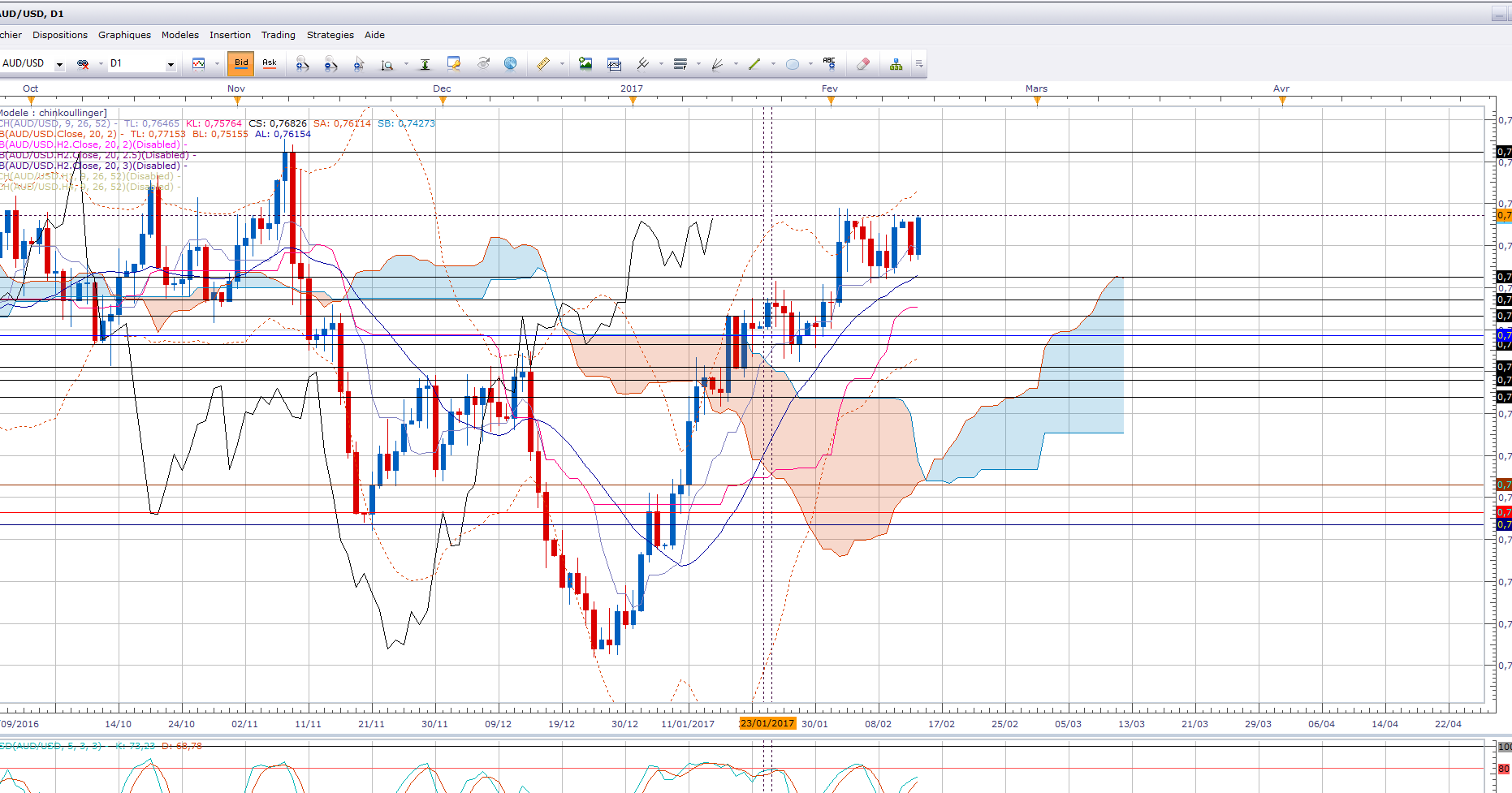Select the fan lines drawing tool

coord(717,63)
